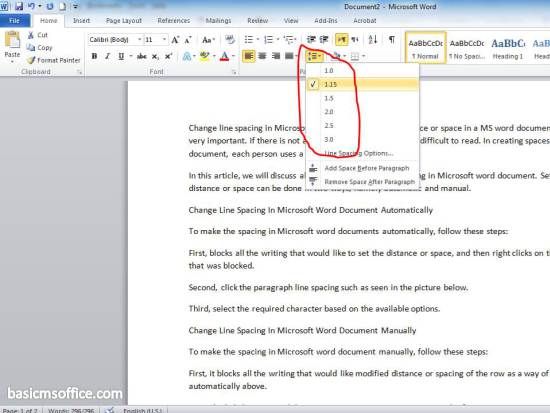Screen dimensions: 550x413
Task: Apply the No Spacing style
Action: click(467, 48)
